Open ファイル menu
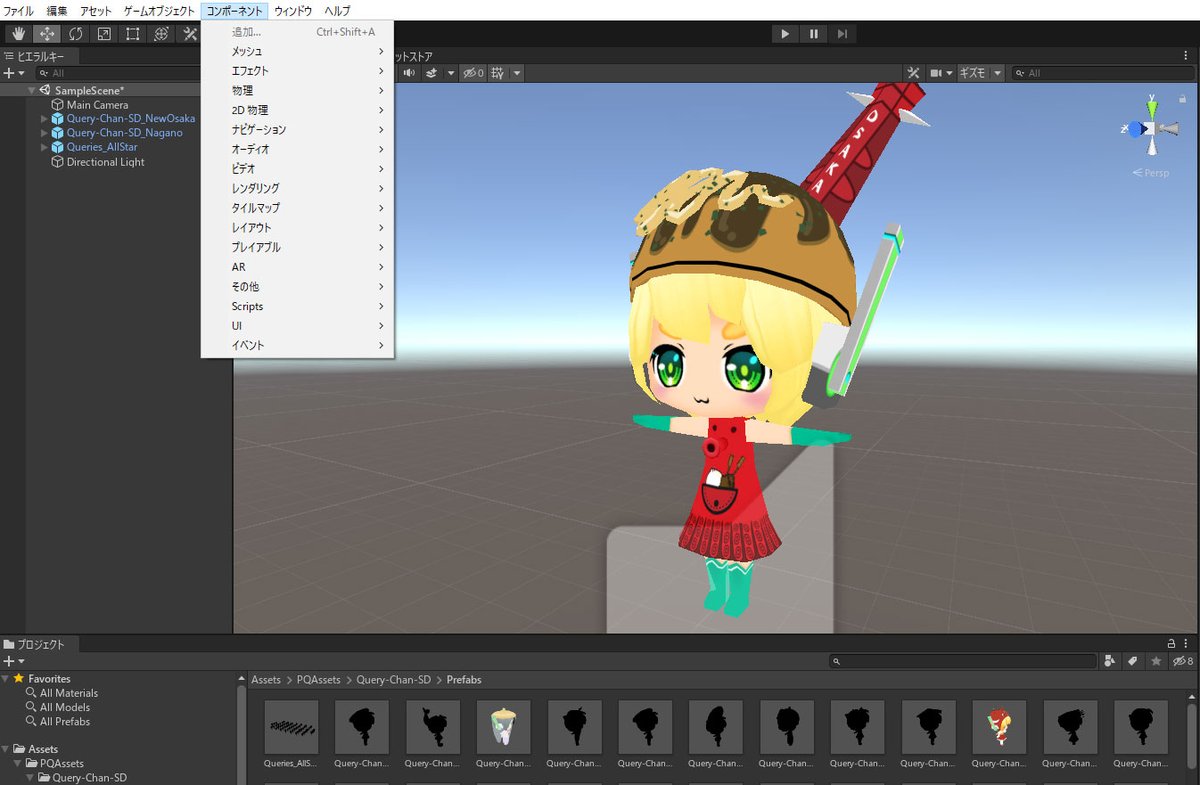 coord(20,10)
